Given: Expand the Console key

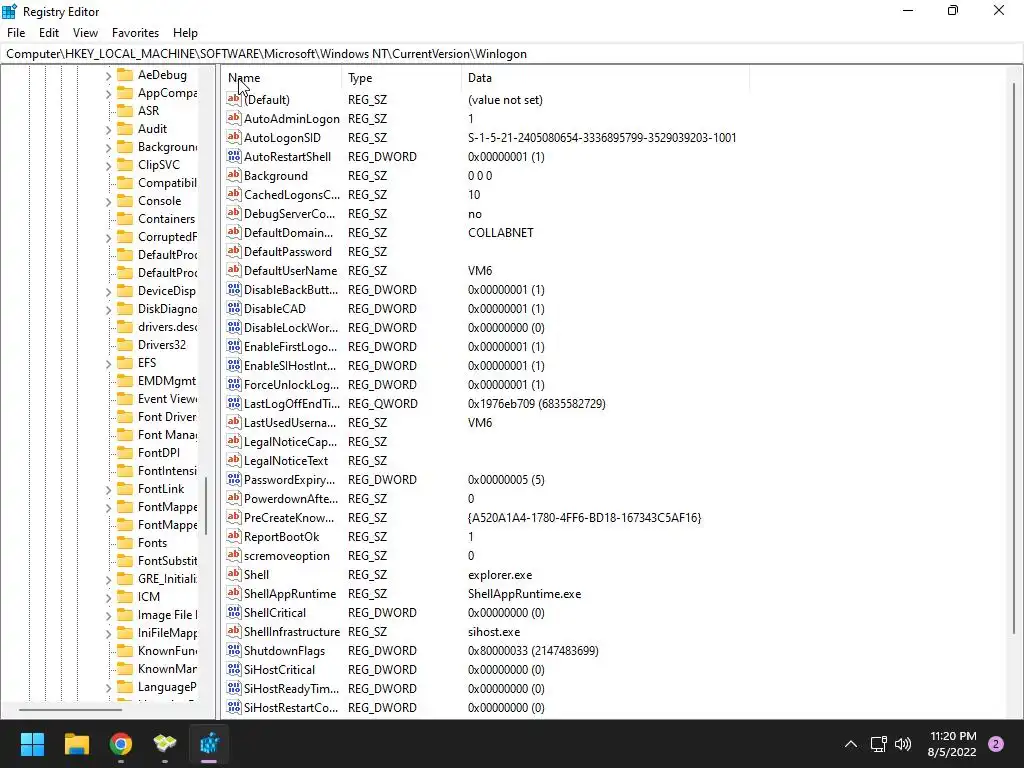Looking at the screenshot, I should click(108, 201).
